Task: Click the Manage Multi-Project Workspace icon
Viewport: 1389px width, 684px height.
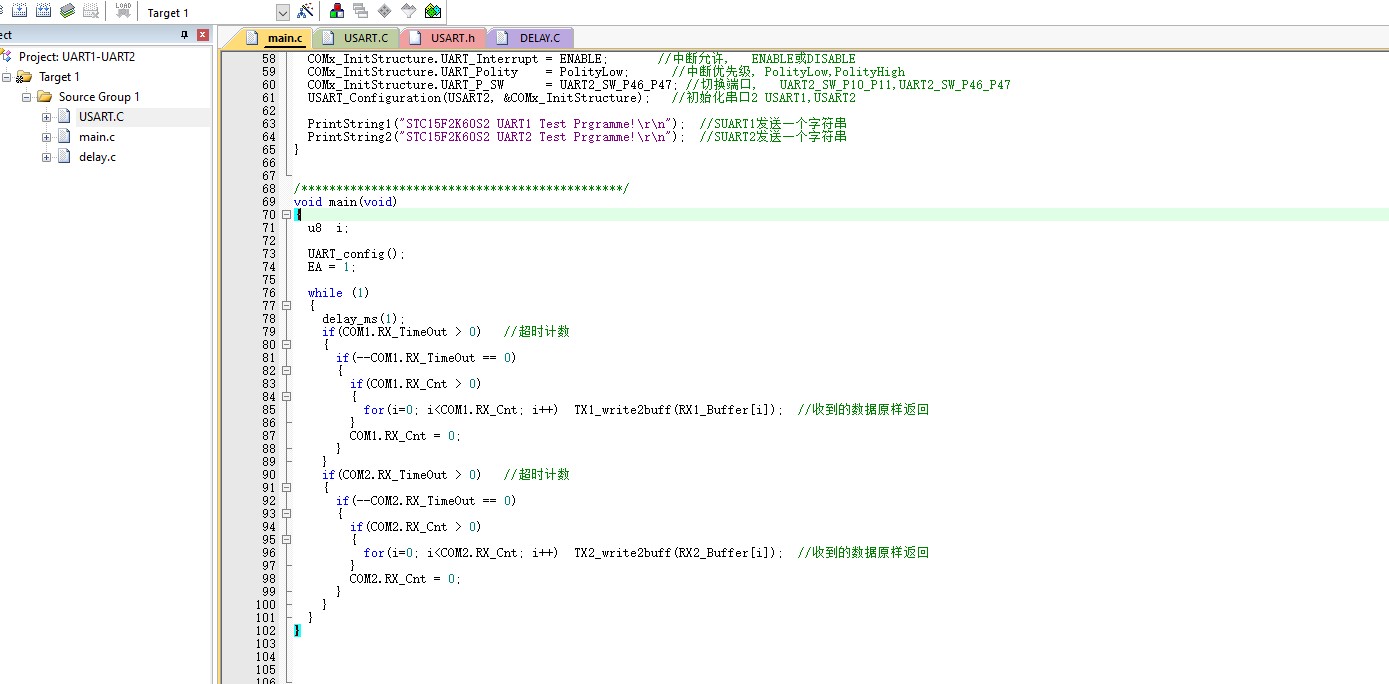Action: coord(361,11)
